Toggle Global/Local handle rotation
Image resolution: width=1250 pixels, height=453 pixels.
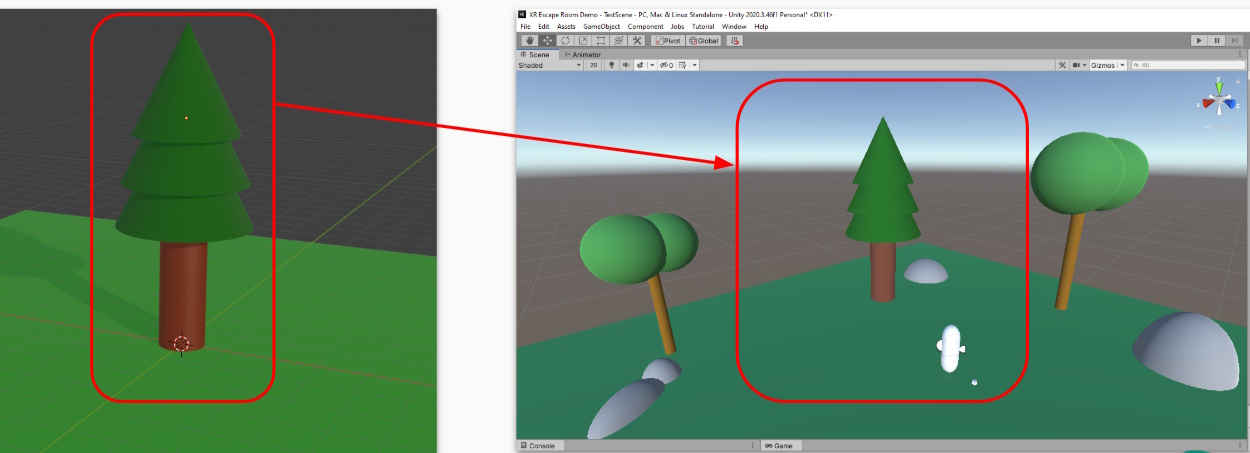click(703, 41)
